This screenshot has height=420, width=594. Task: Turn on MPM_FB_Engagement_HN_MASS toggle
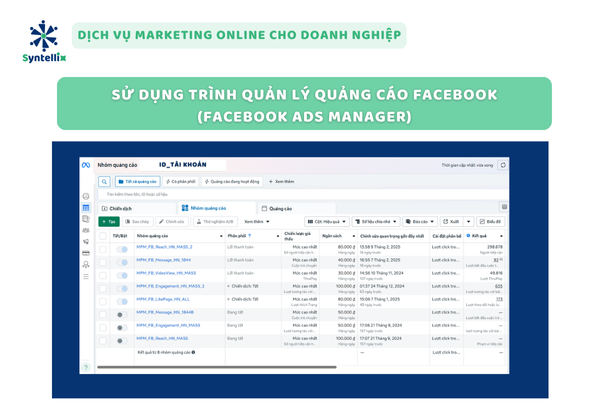coord(122,328)
